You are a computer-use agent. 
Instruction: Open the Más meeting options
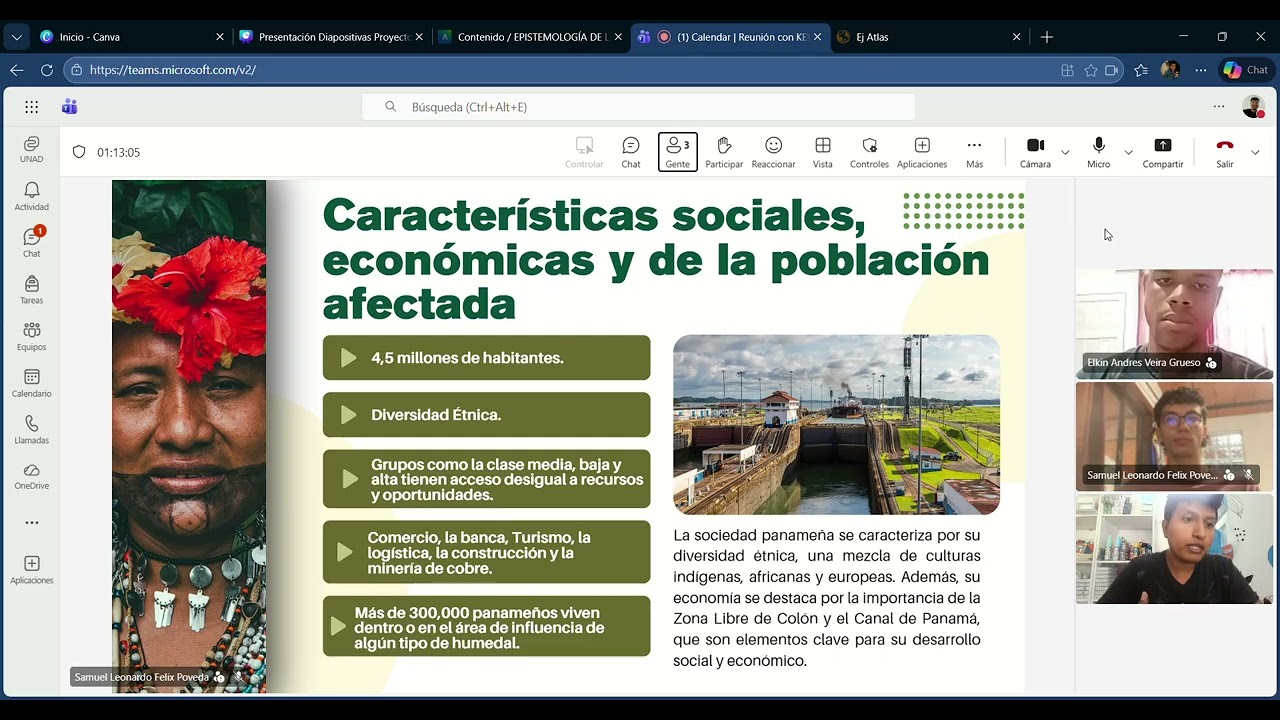pos(974,152)
